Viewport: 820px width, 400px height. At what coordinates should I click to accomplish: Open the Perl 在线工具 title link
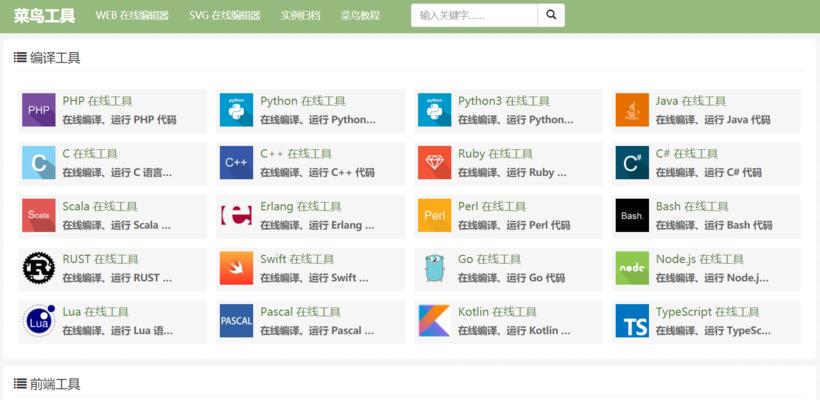point(492,207)
